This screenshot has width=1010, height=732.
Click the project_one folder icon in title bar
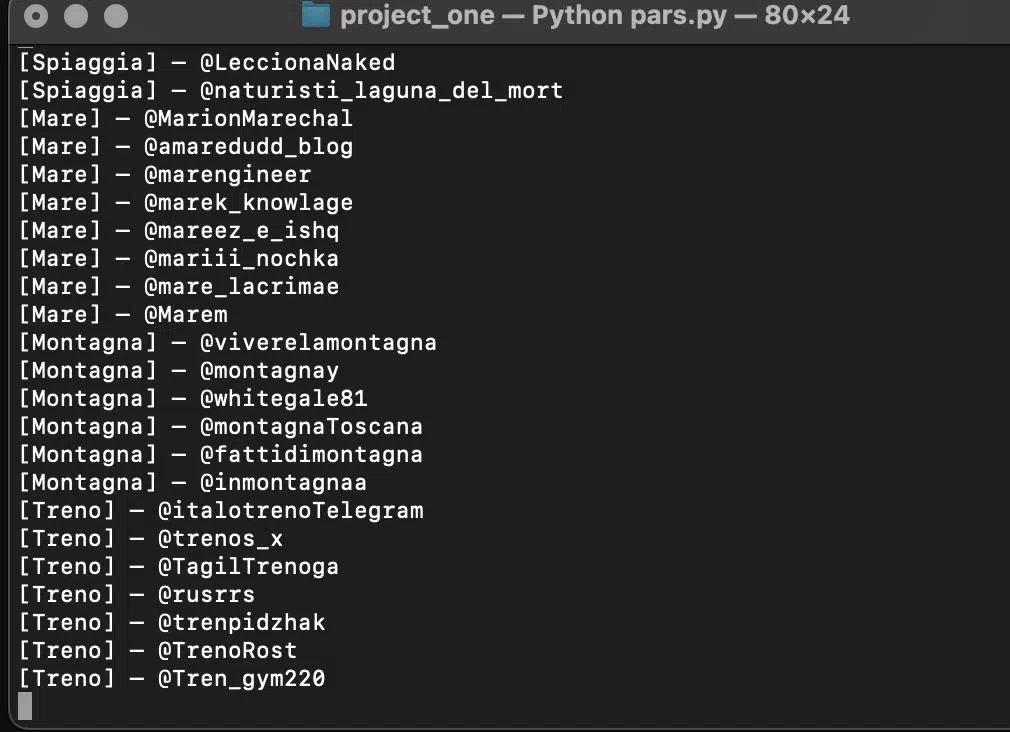coord(316,15)
